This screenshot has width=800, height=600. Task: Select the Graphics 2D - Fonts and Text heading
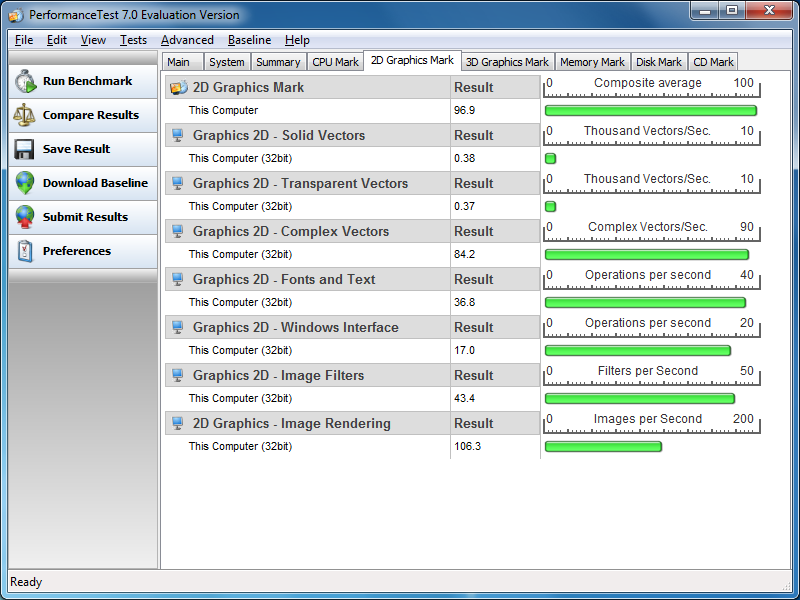284,279
